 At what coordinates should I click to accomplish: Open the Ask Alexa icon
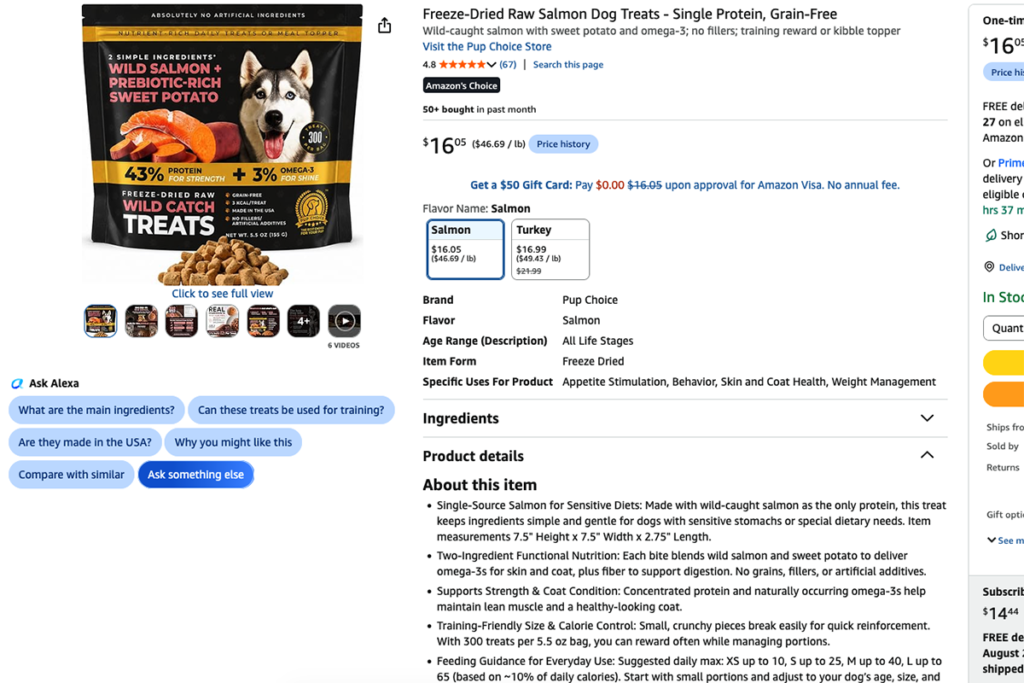pos(17,383)
